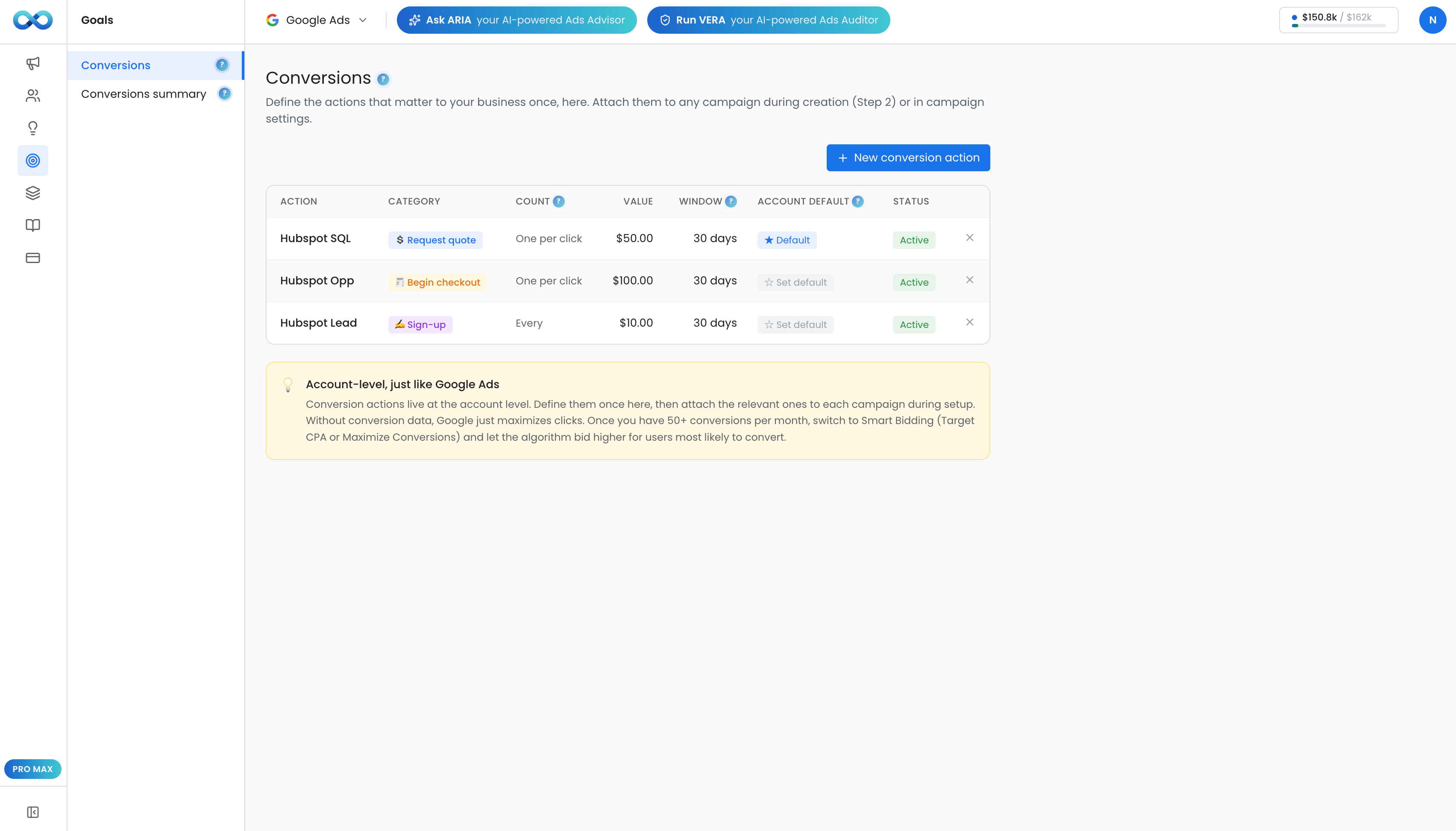The height and width of the screenshot is (831, 1456).
Task: Remove the Hubspot Opp conversion action
Action: pyautogui.click(x=969, y=280)
